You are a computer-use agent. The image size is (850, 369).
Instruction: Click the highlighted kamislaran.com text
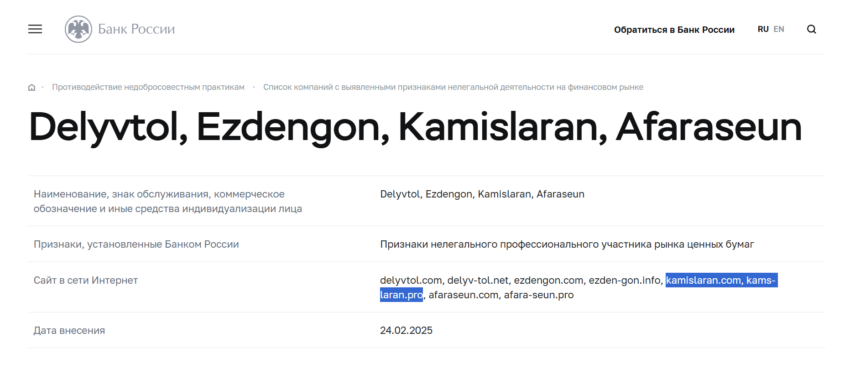(x=704, y=280)
